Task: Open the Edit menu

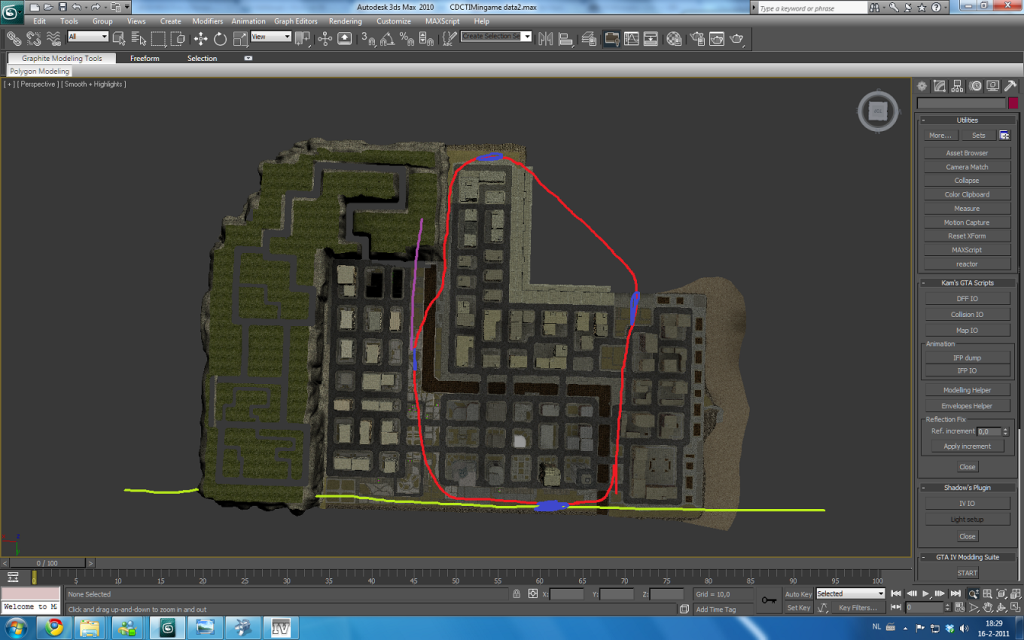Action: click(40, 21)
